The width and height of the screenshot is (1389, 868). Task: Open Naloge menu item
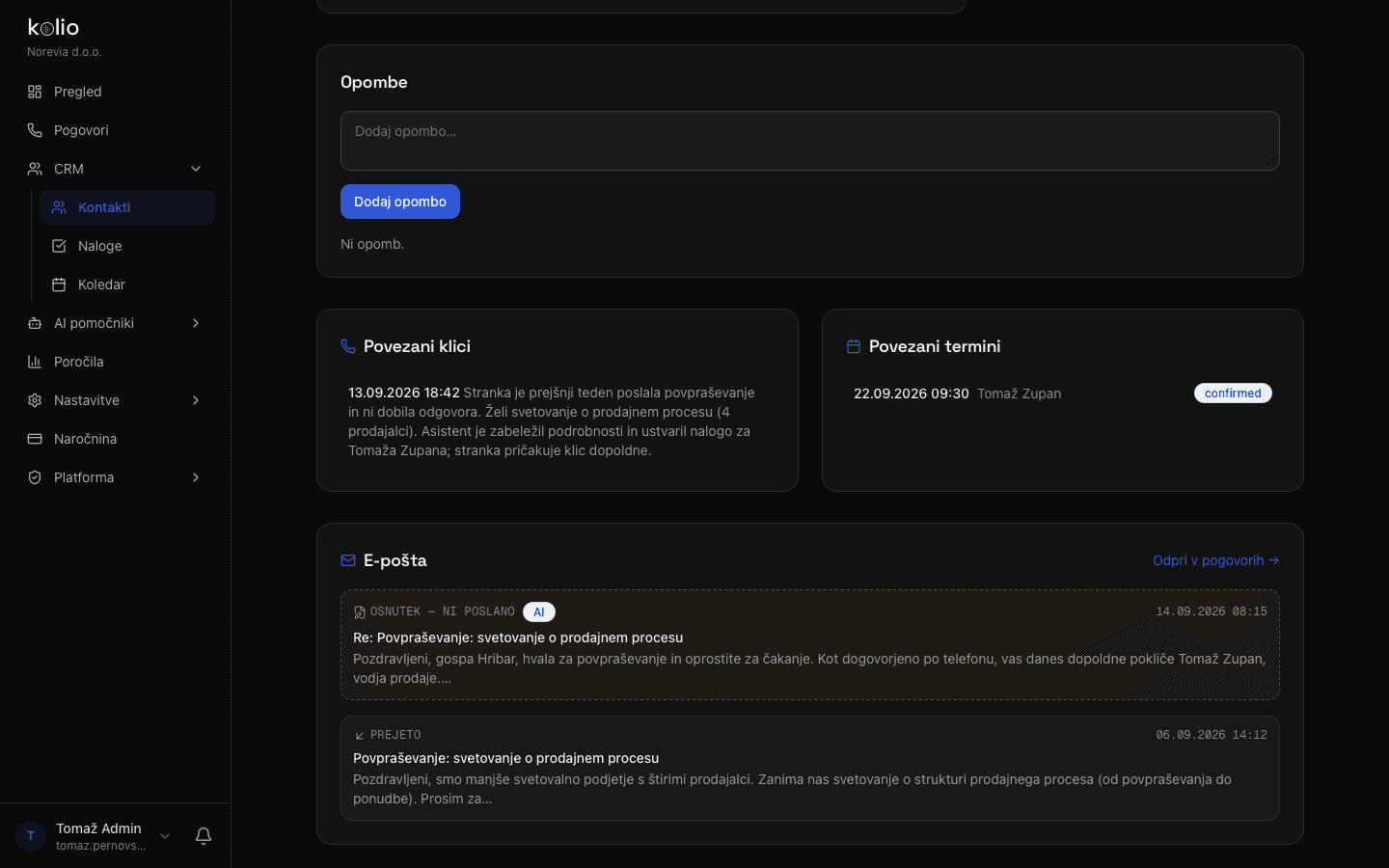[x=127, y=246]
